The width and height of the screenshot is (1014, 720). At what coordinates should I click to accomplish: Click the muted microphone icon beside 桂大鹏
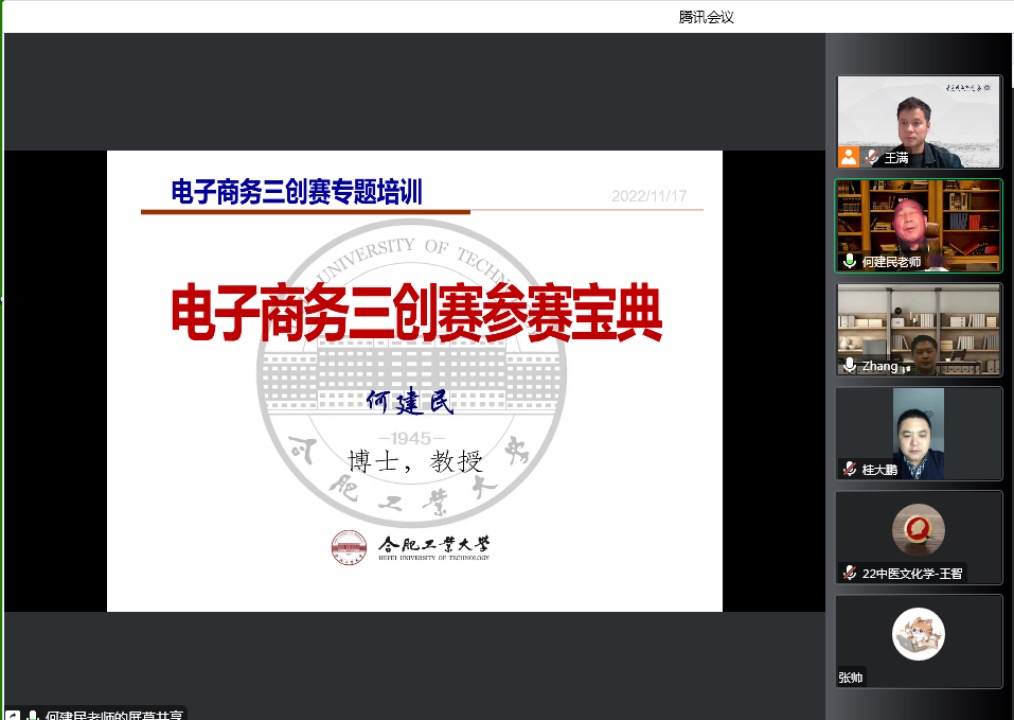(x=850, y=469)
